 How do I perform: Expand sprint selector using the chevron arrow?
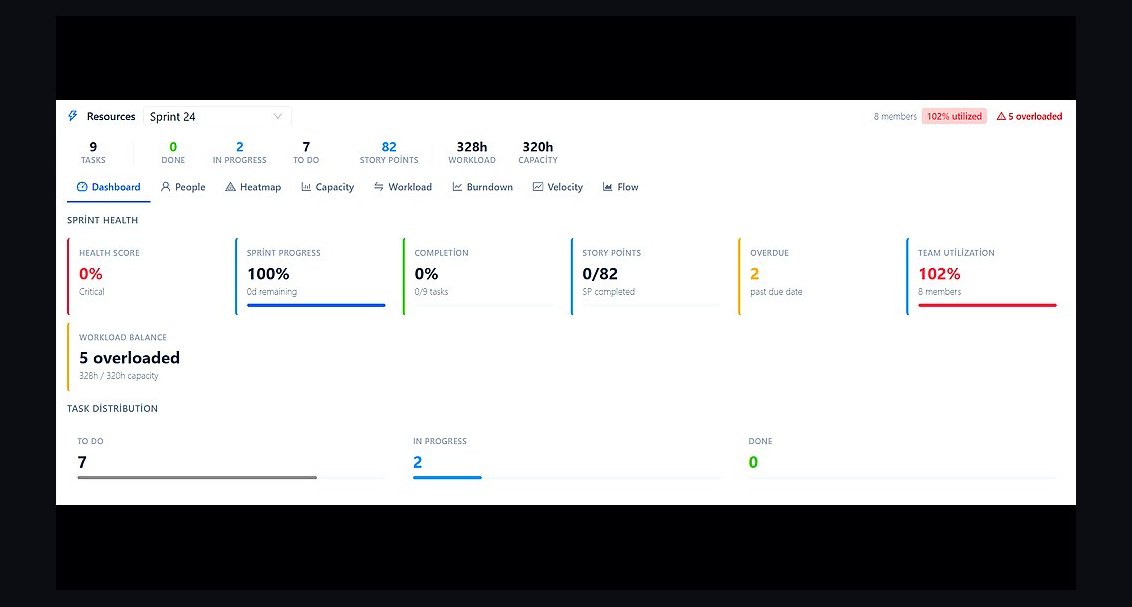pyautogui.click(x=278, y=117)
